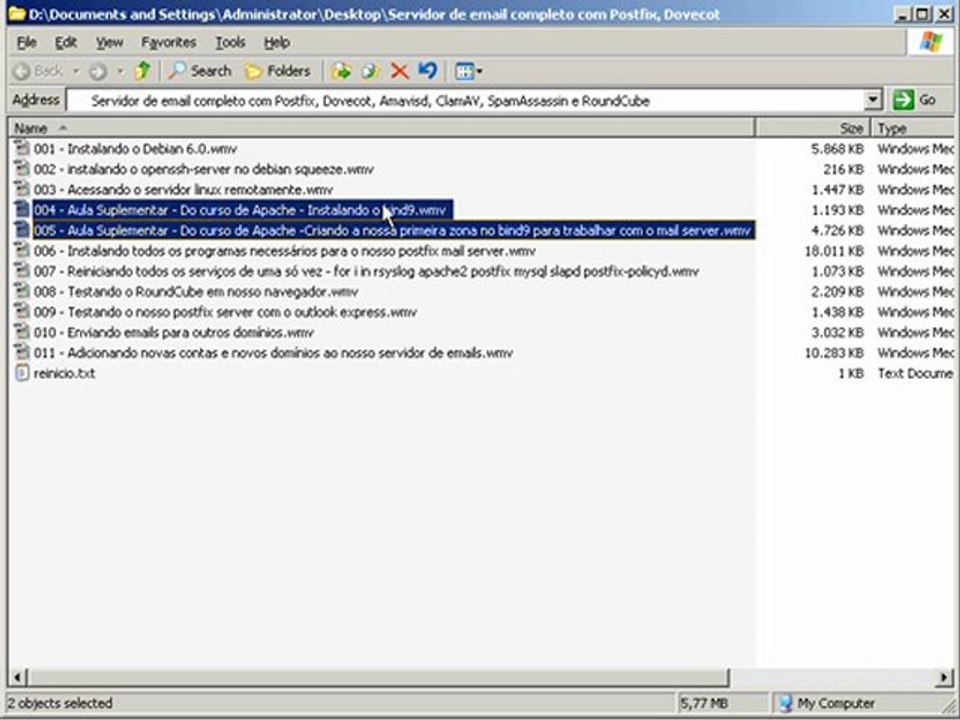Click the My Computer status bar icon
Viewport: 960px width, 720px height.
click(x=786, y=703)
